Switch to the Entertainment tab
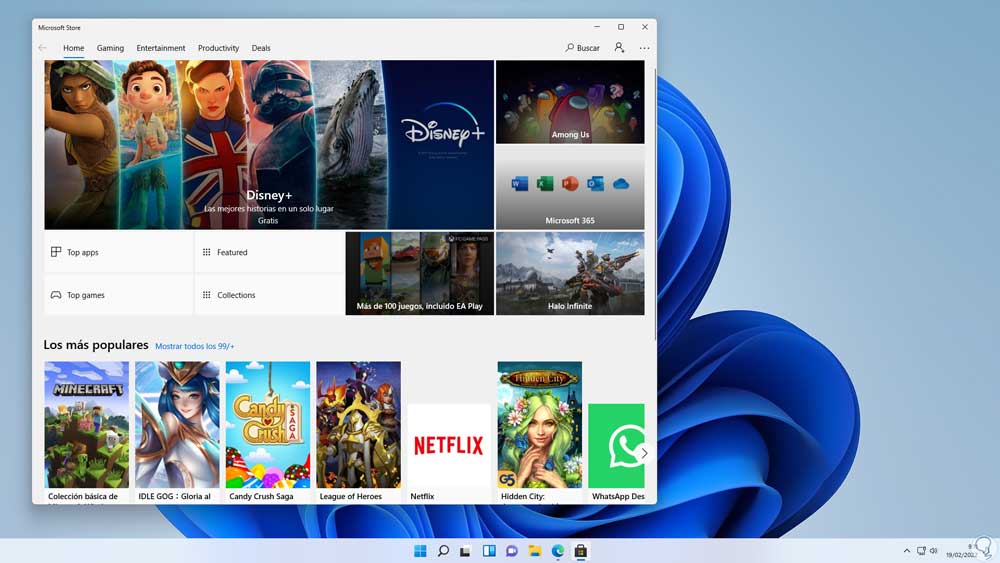Viewport: 1000px width, 563px height. tap(161, 48)
